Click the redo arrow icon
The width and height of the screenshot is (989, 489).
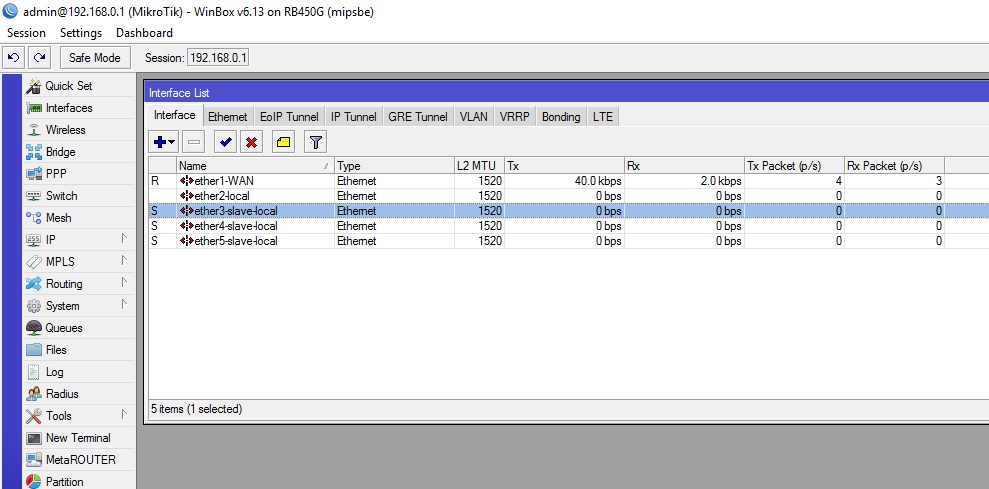[39, 57]
